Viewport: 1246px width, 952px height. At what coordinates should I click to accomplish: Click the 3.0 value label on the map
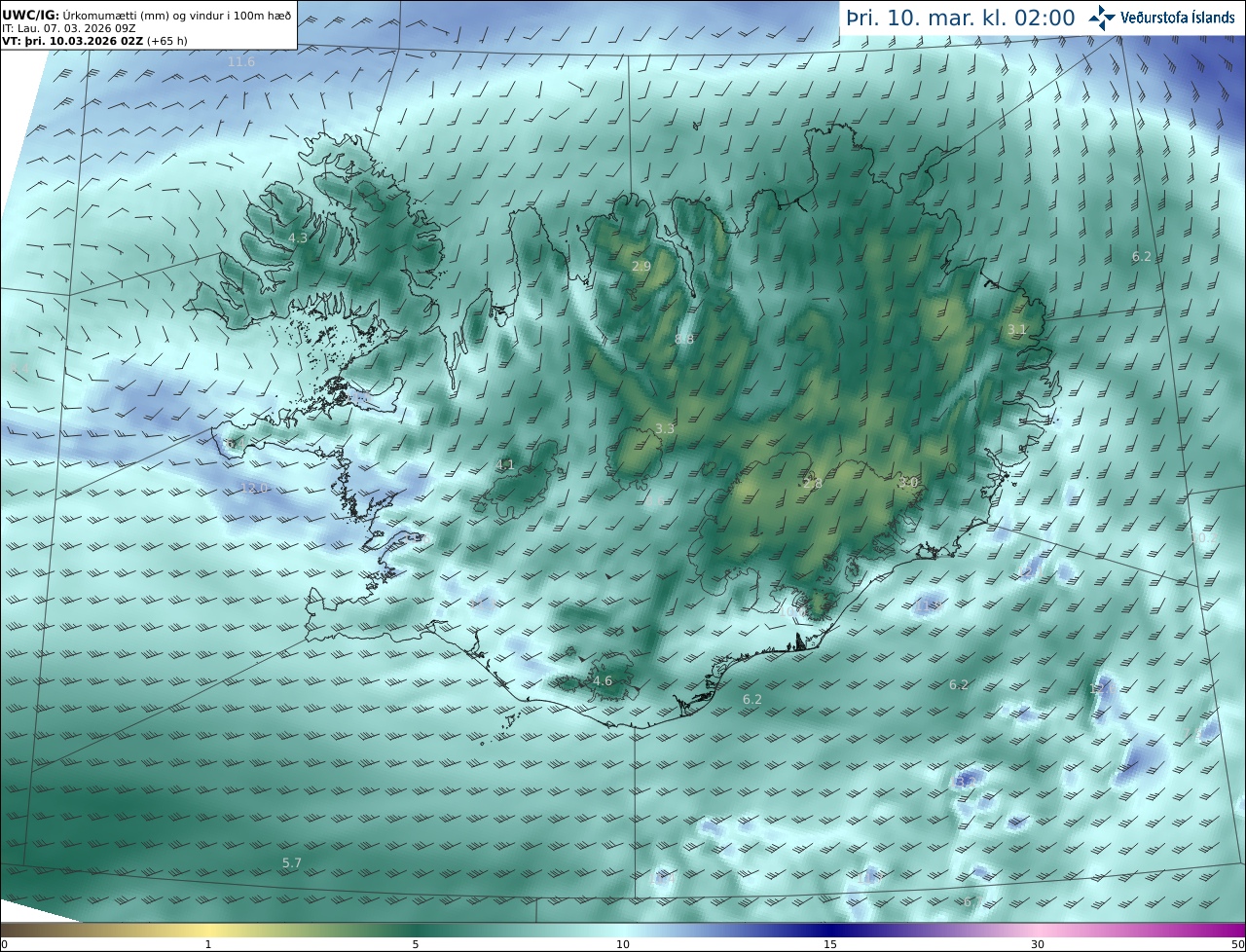908,482
